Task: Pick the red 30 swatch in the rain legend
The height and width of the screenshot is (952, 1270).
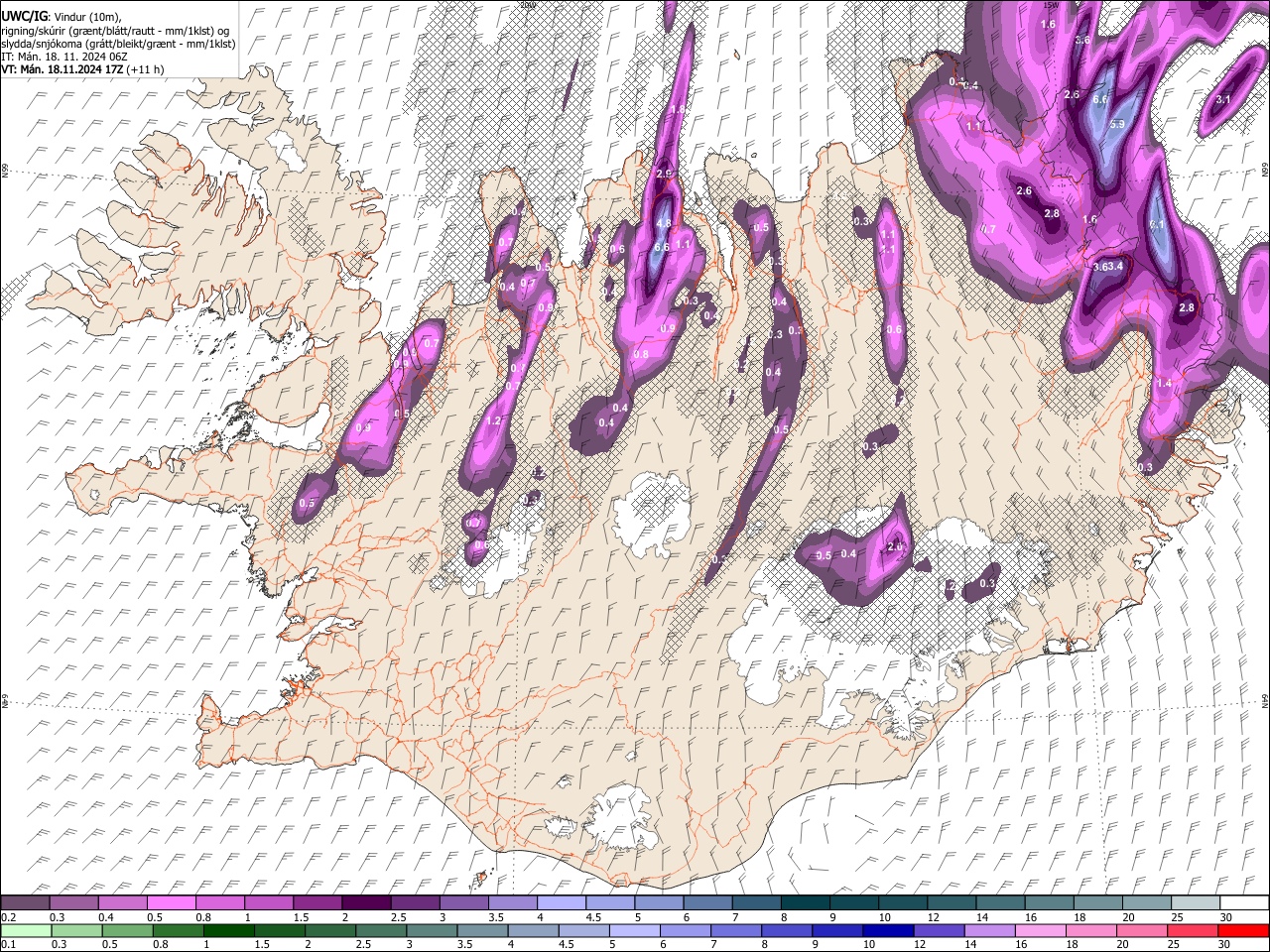Action: (1245, 930)
